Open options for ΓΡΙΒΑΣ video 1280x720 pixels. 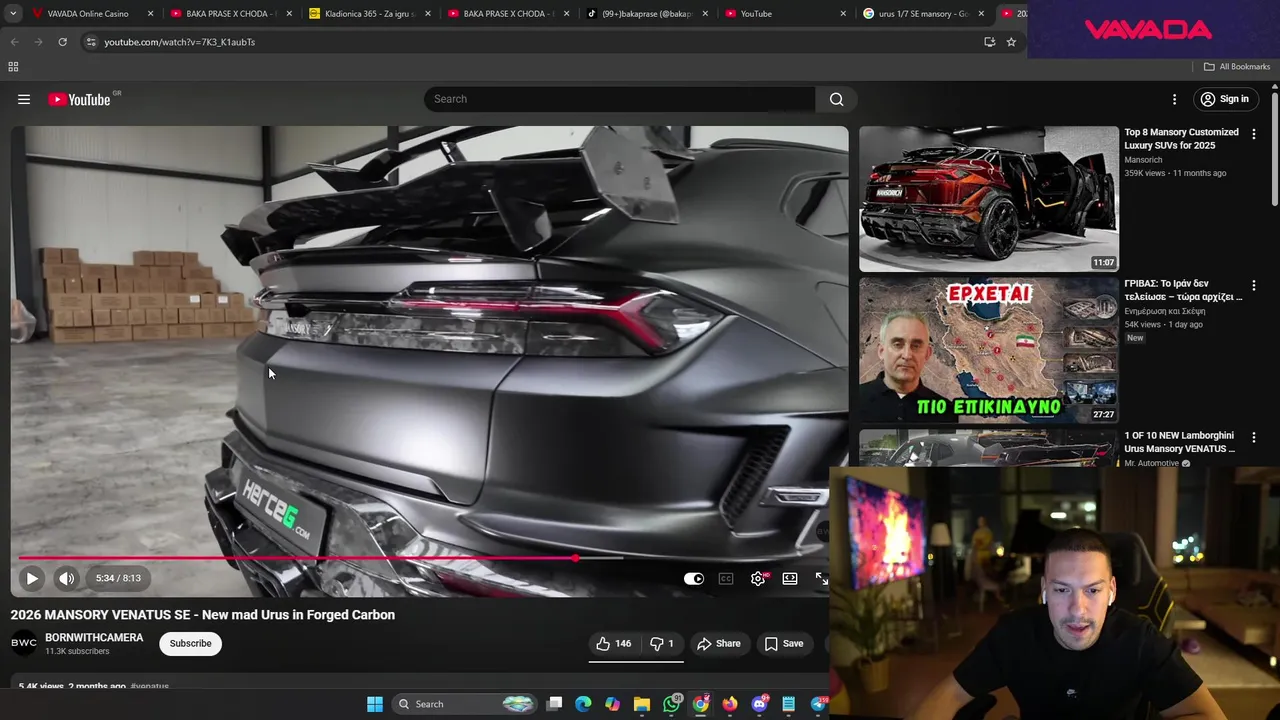[1253, 286]
